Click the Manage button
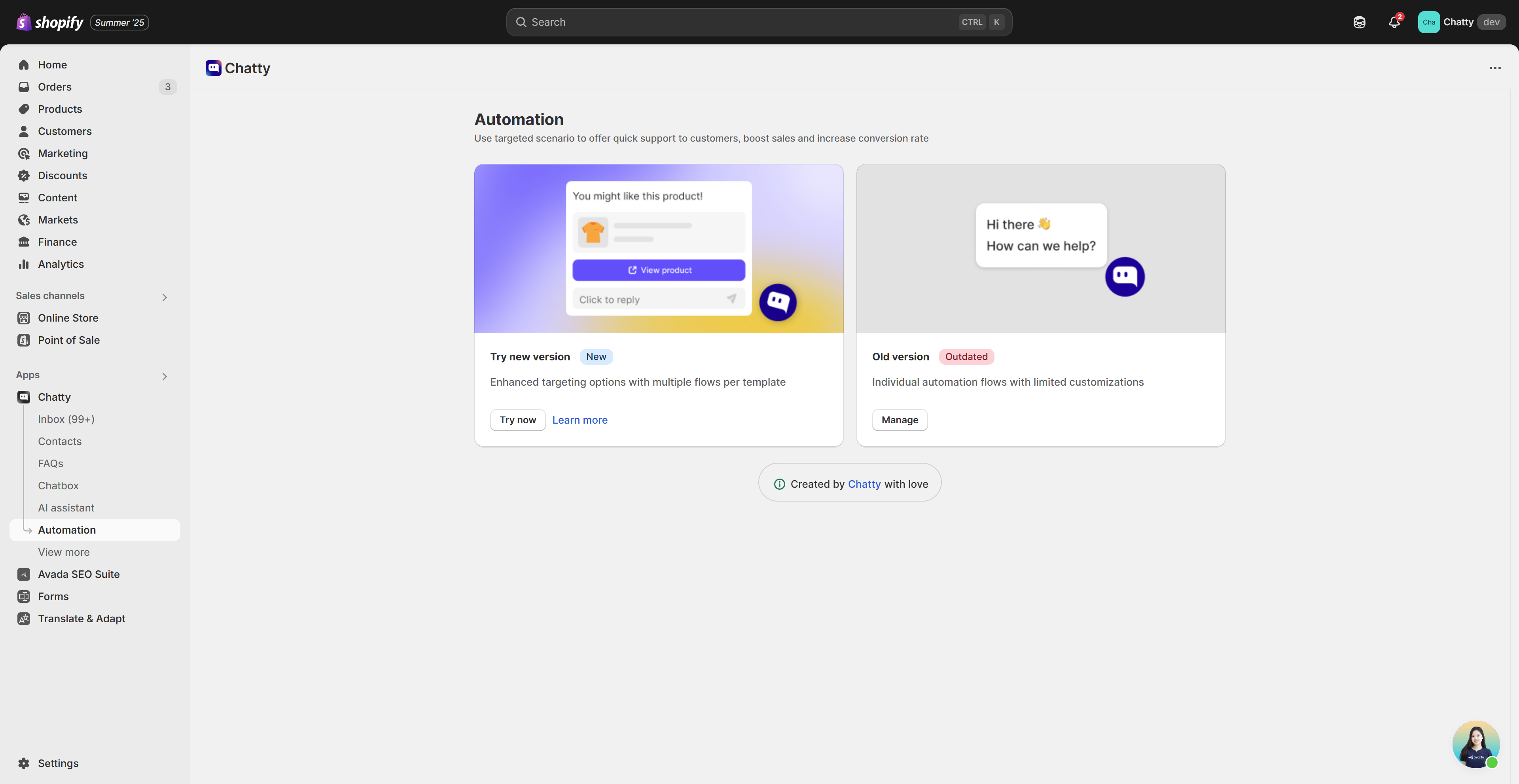The width and height of the screenshot is (1519, 784). pos(899,420)
